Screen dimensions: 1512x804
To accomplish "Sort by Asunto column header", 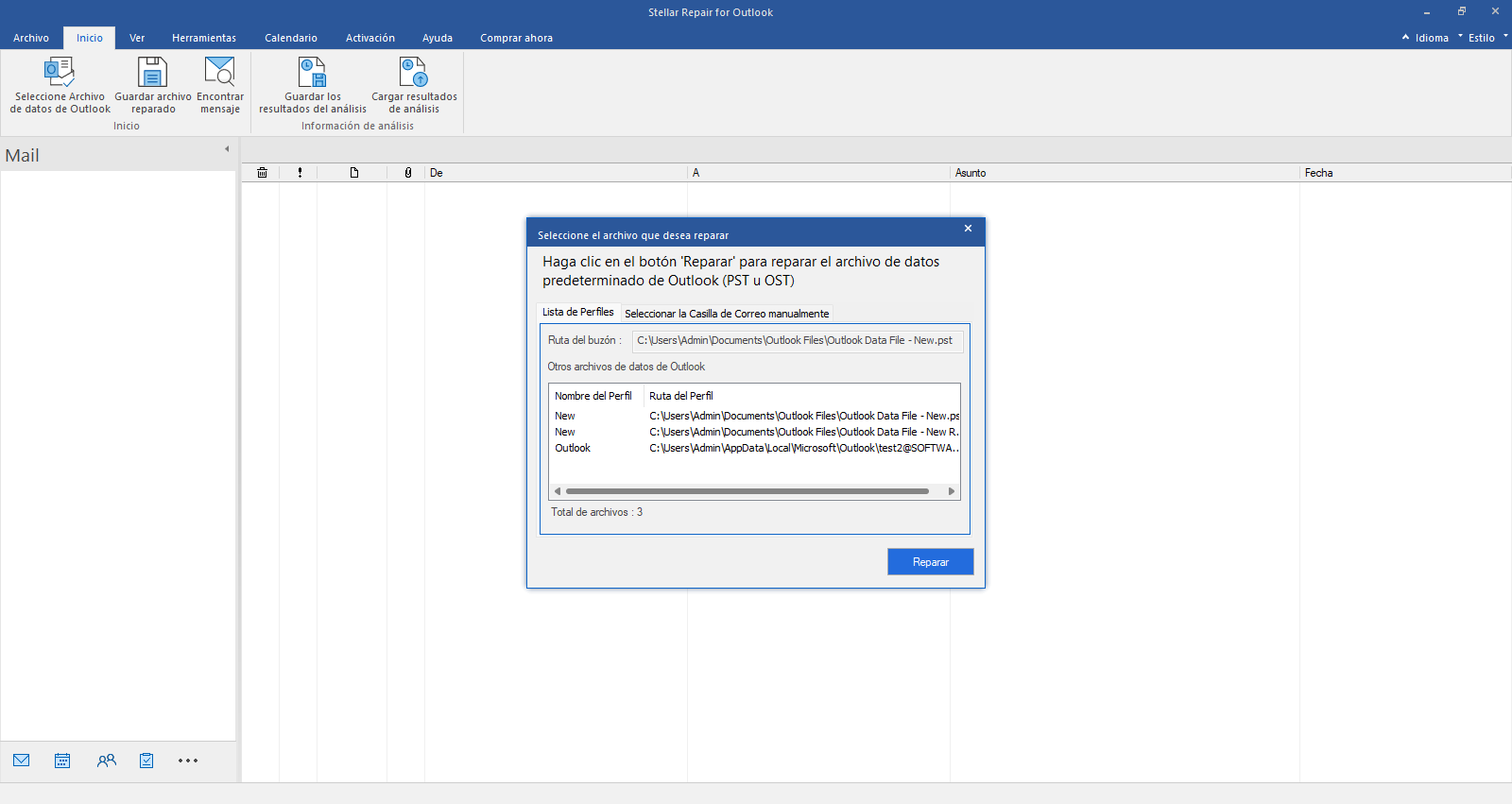I will click(x=1125, y=173).
